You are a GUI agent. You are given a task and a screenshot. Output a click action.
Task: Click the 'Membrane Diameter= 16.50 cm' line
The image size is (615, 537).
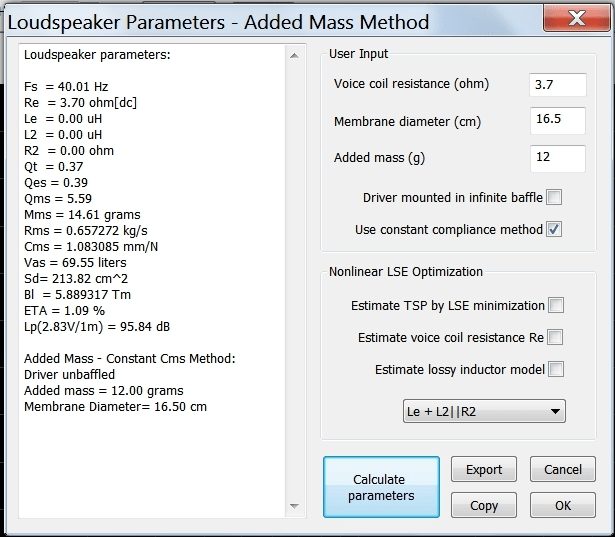115,407
